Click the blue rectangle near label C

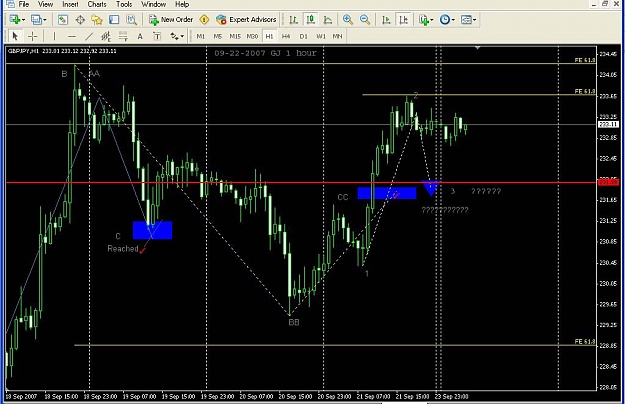[x=152, y=230]
